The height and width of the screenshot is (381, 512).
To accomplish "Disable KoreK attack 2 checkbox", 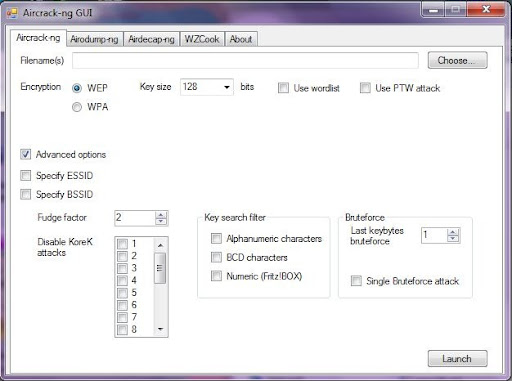I will [x=122, y=256].
